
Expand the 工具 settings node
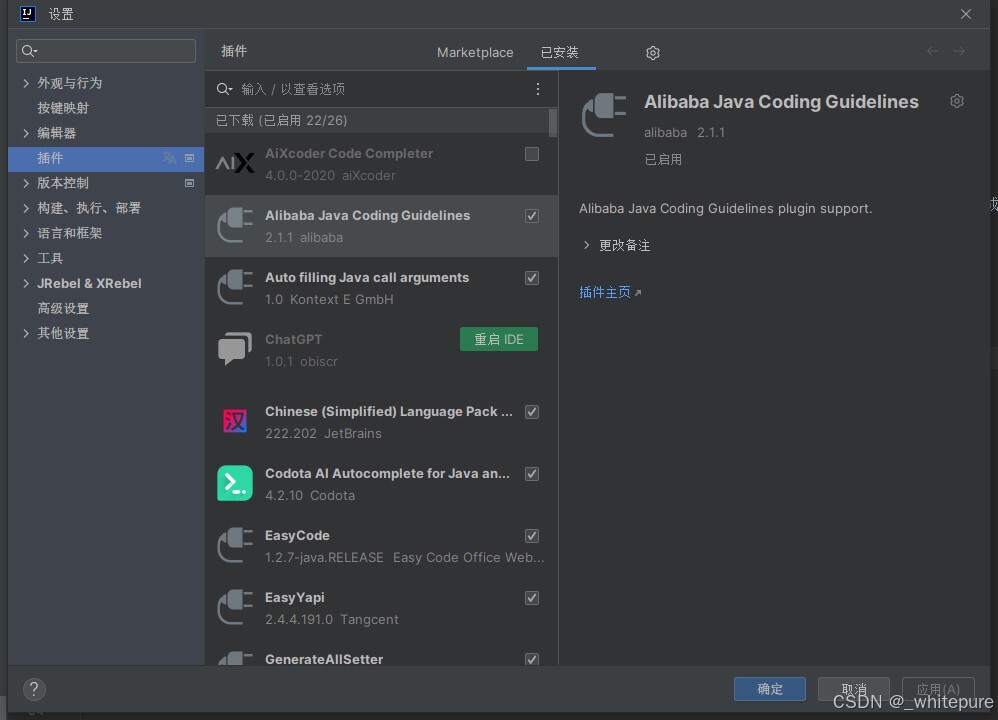[25, 258]
